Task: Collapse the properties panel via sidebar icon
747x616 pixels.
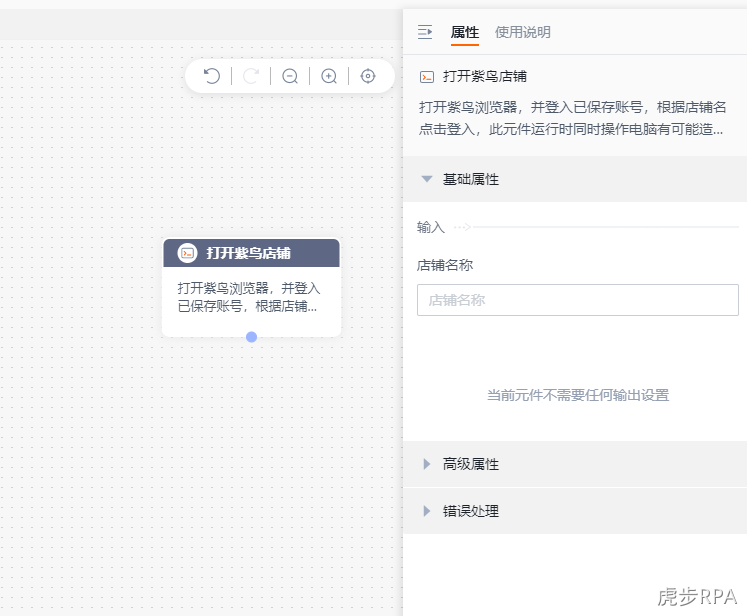Action: pos(425,32)
